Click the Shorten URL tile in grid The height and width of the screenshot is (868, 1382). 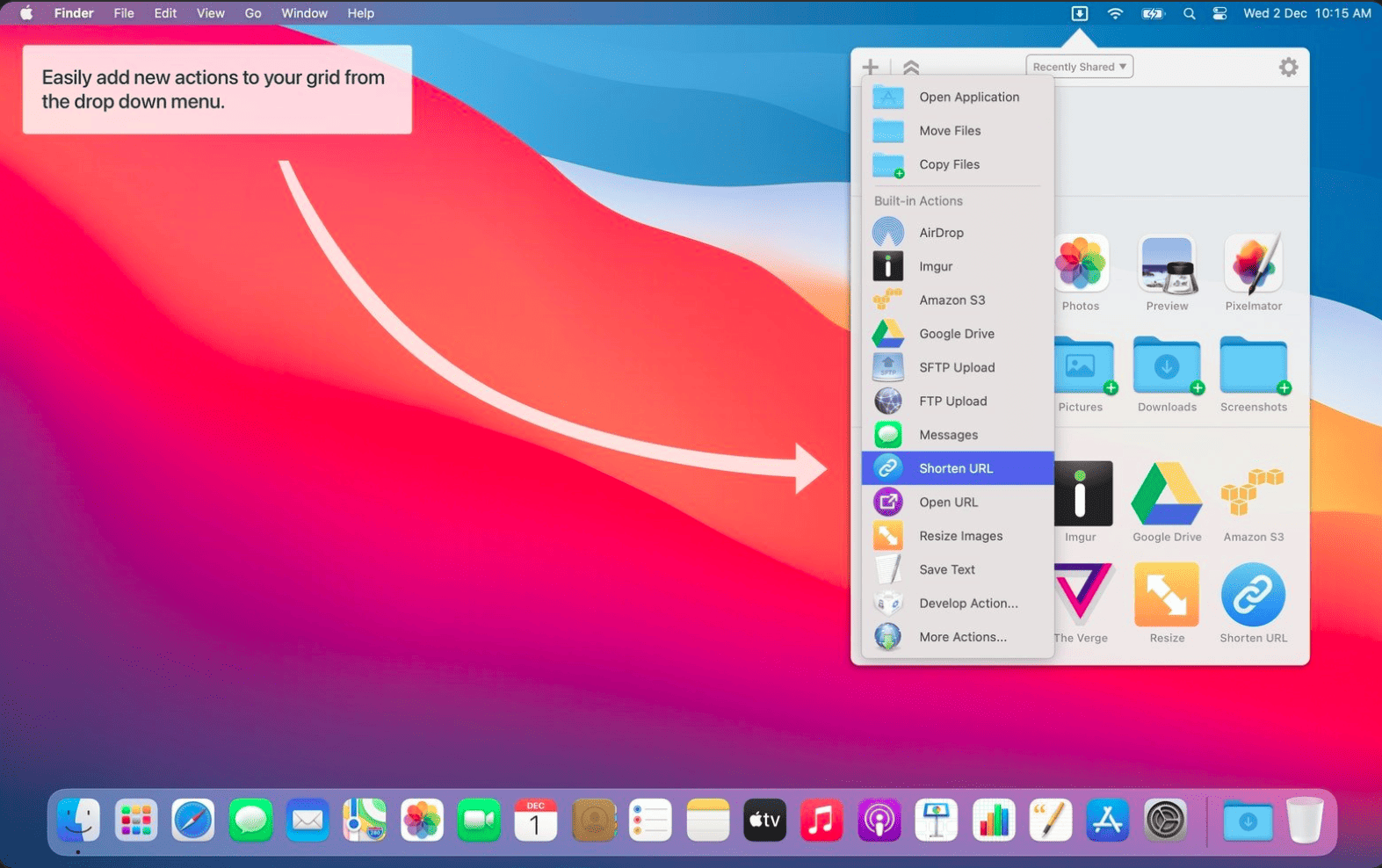tap(1254, 595)
